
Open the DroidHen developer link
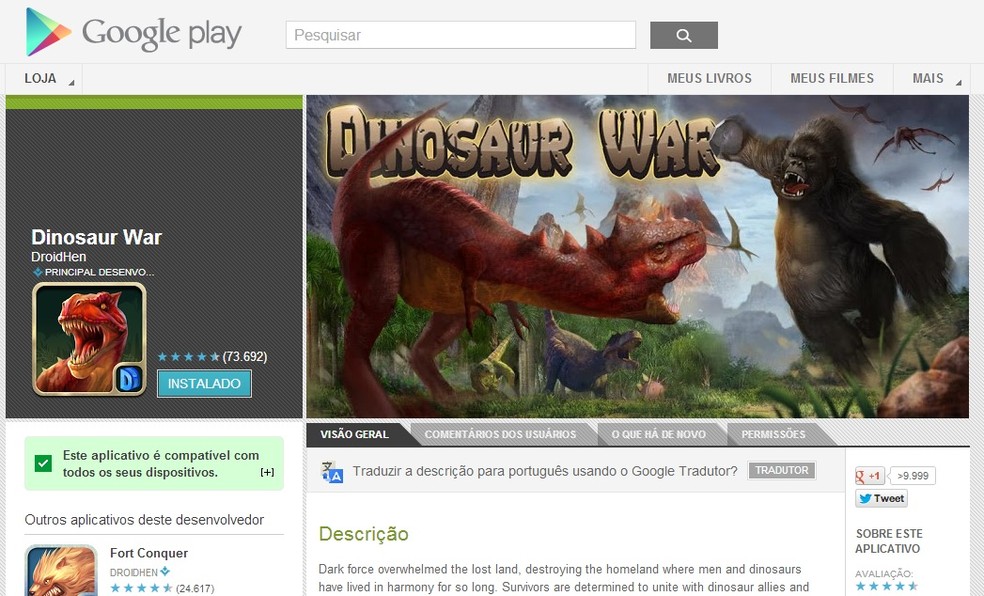(x=58, y=257)
